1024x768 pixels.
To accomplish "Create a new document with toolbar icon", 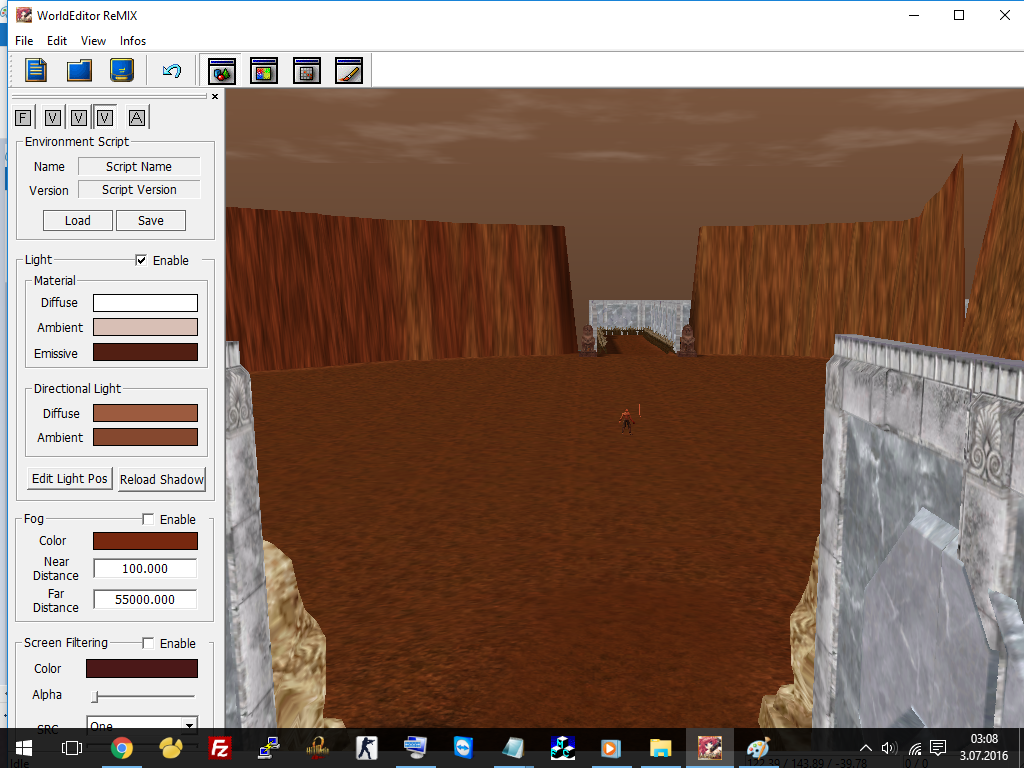I will tap(36, 71).
